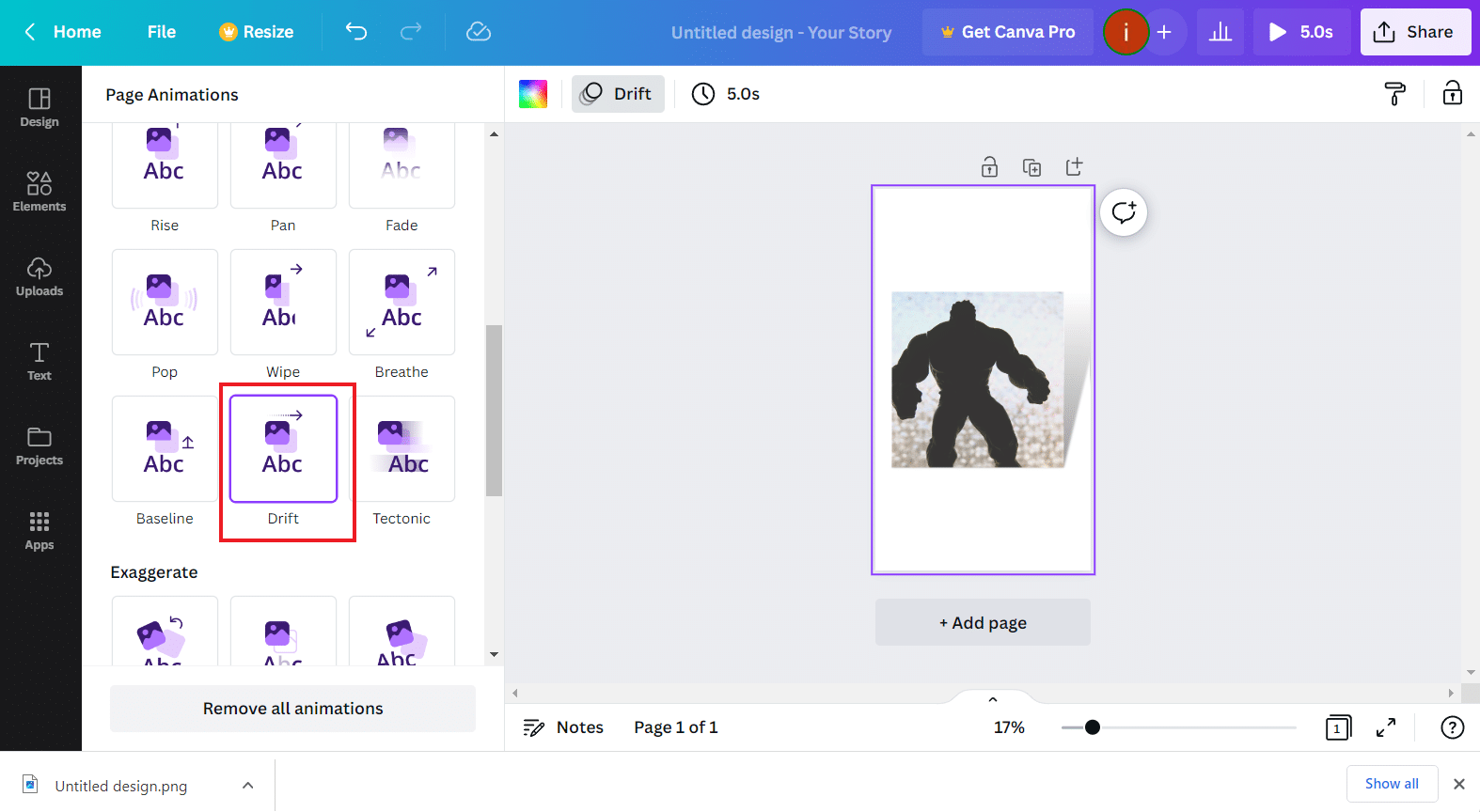This screenshot has width=1480, height=812.
Task: Apply the Pop page animation
Action: 165,302
